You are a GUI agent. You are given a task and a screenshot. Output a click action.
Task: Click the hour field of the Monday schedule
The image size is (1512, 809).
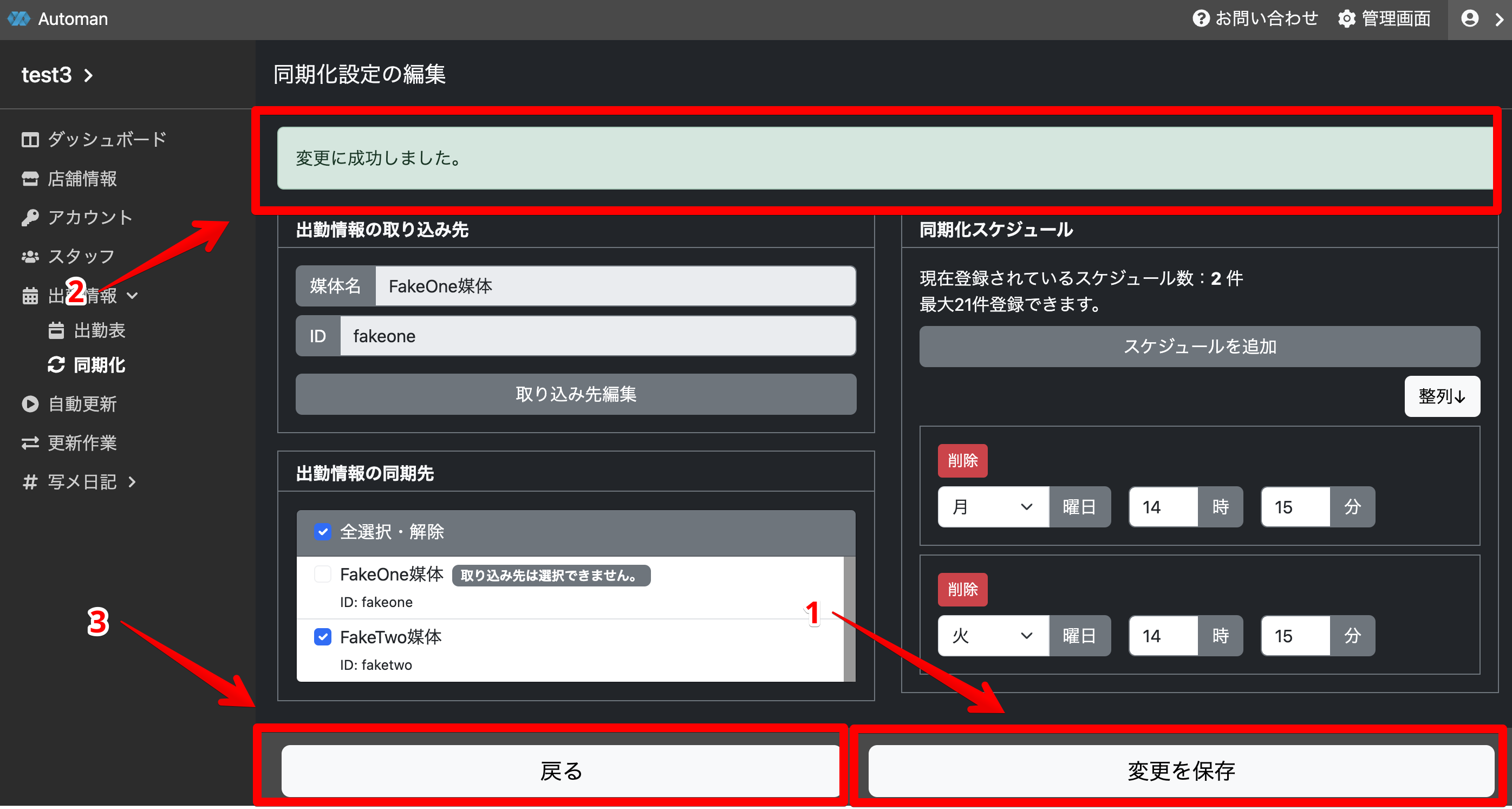click(x=1163, y=507)
